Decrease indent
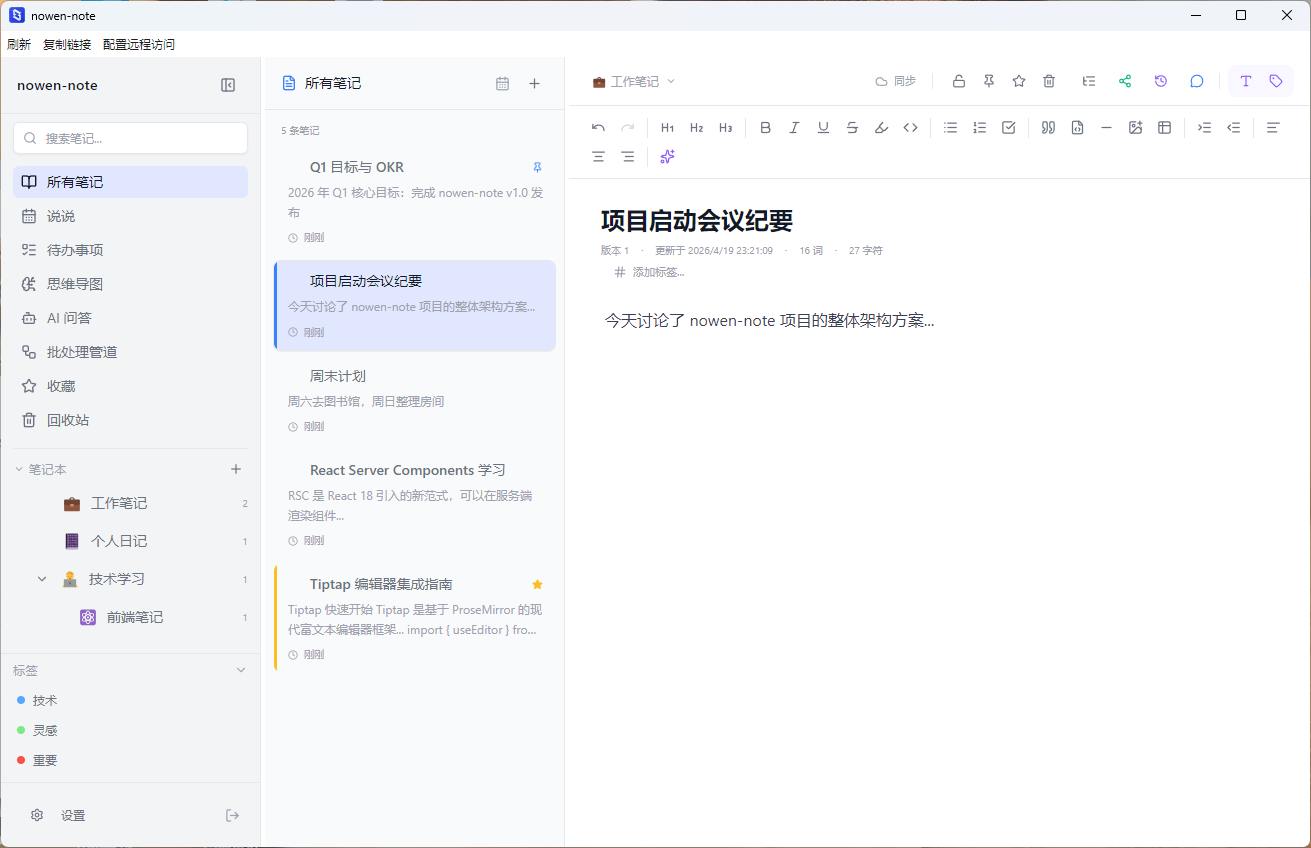Viewport: 1311px width, 848px height. click(x=1234, y=128)
